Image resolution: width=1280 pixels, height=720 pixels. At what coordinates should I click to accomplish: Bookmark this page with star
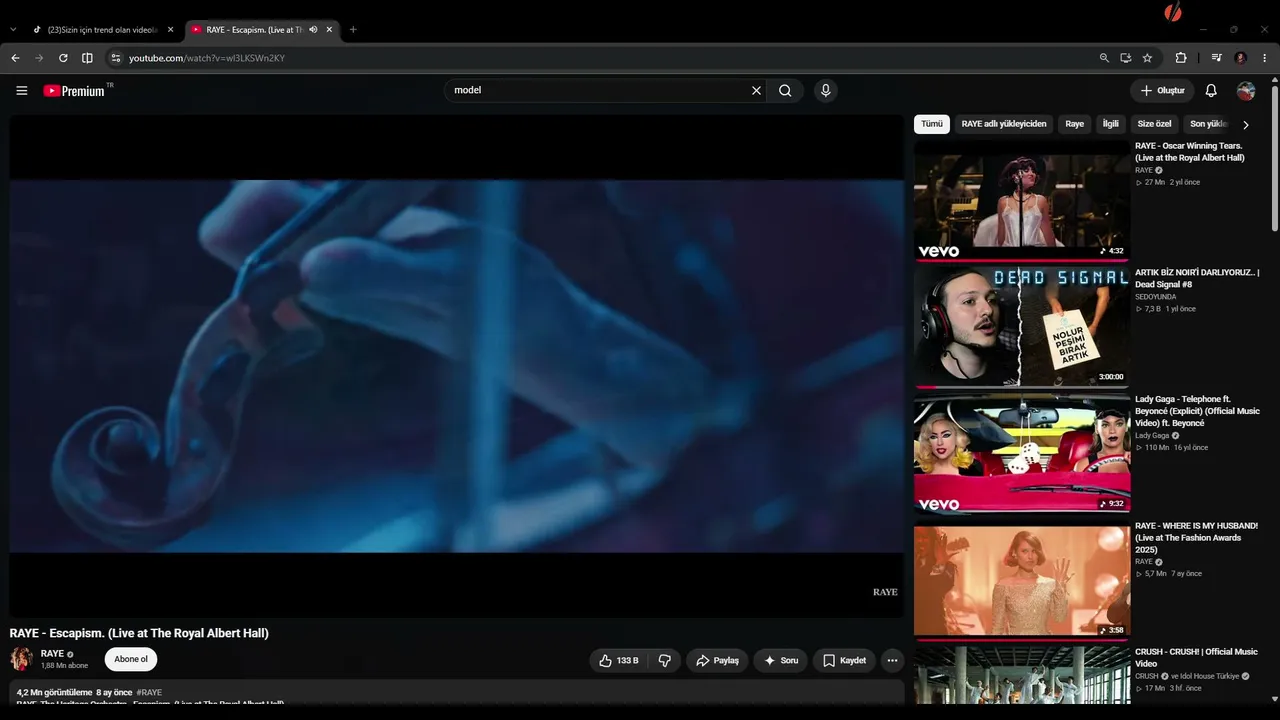coord(1147,58)
